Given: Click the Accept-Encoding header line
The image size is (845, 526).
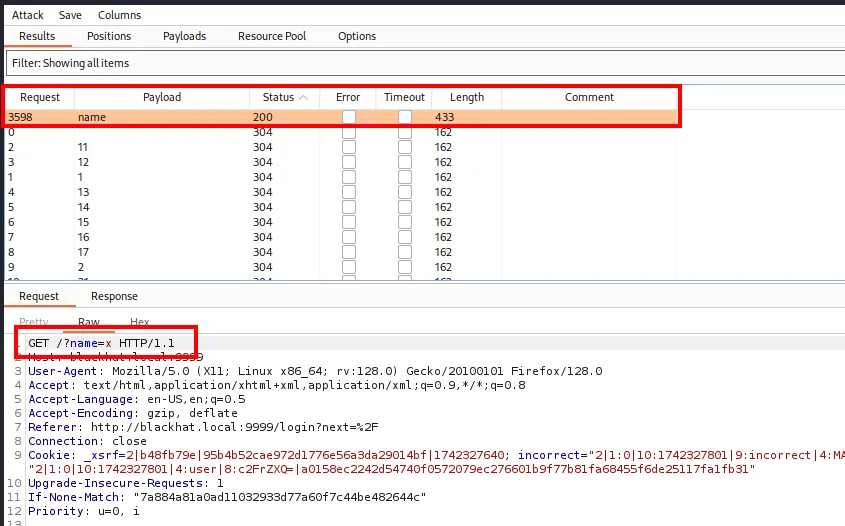Looking at the screenshot, I should click(133, 413).
